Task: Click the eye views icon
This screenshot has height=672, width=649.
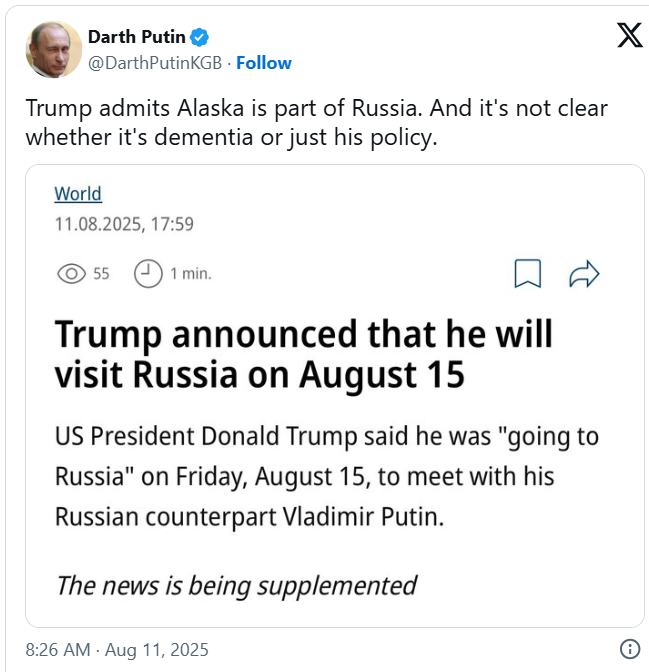Action: click(x=71, y=274)
